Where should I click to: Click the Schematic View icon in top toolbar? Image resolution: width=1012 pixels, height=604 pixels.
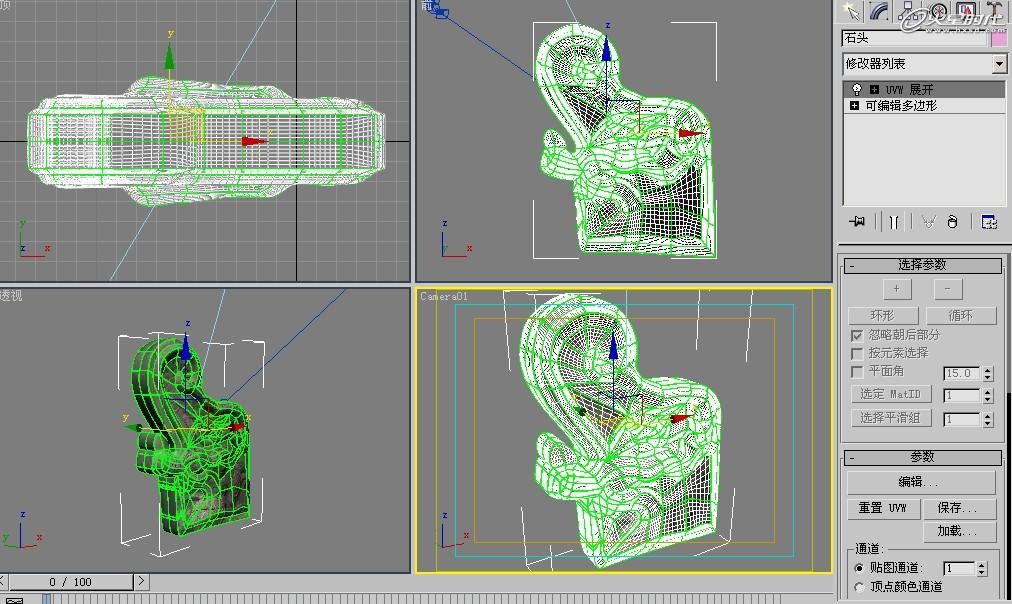pos(910,12)
